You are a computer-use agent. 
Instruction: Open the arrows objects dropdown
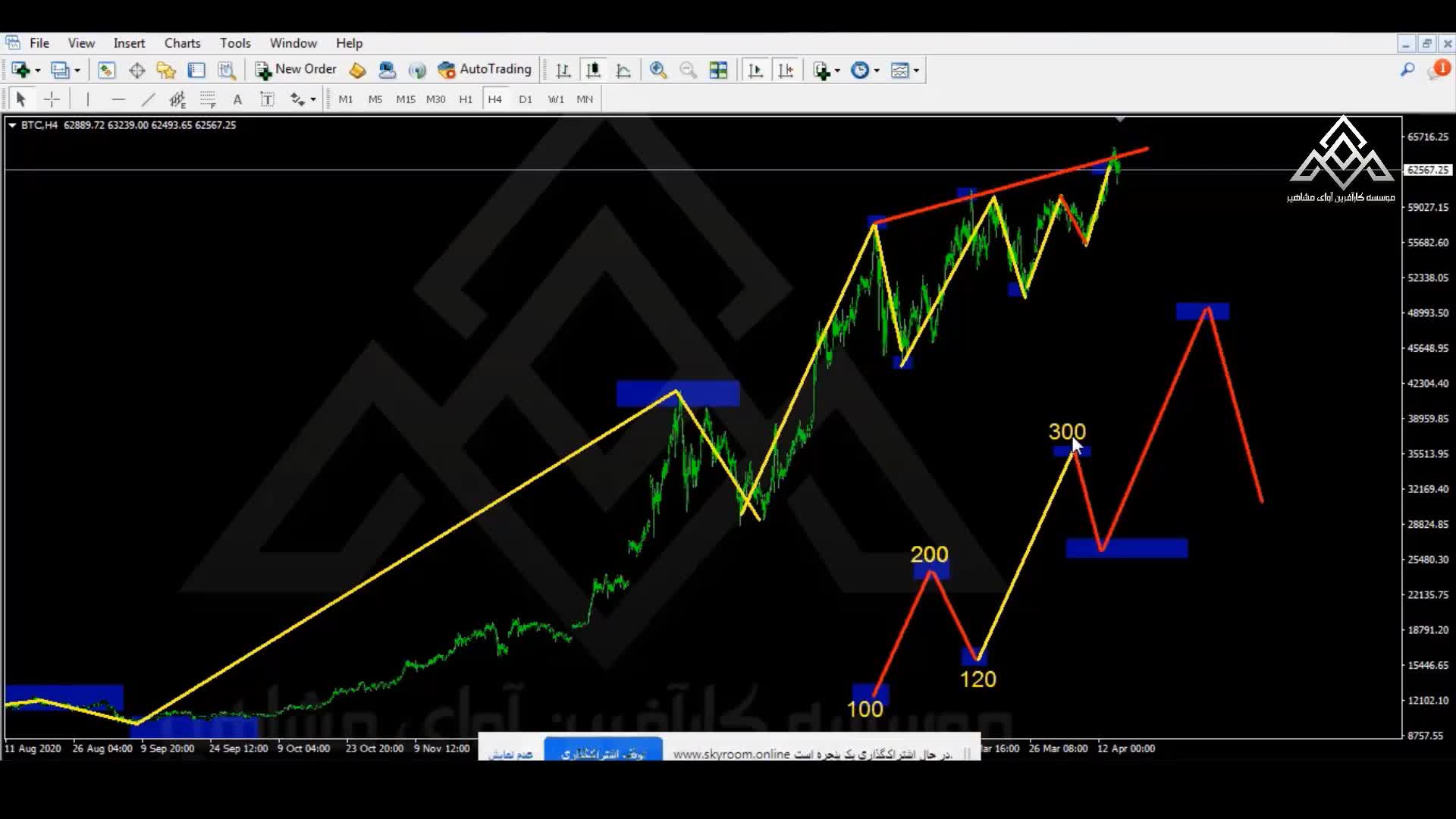tap(313, 99)
